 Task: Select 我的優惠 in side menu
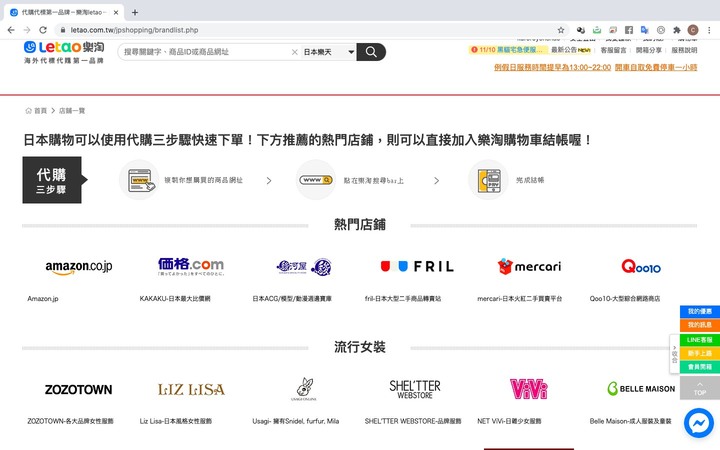(699, 312)
